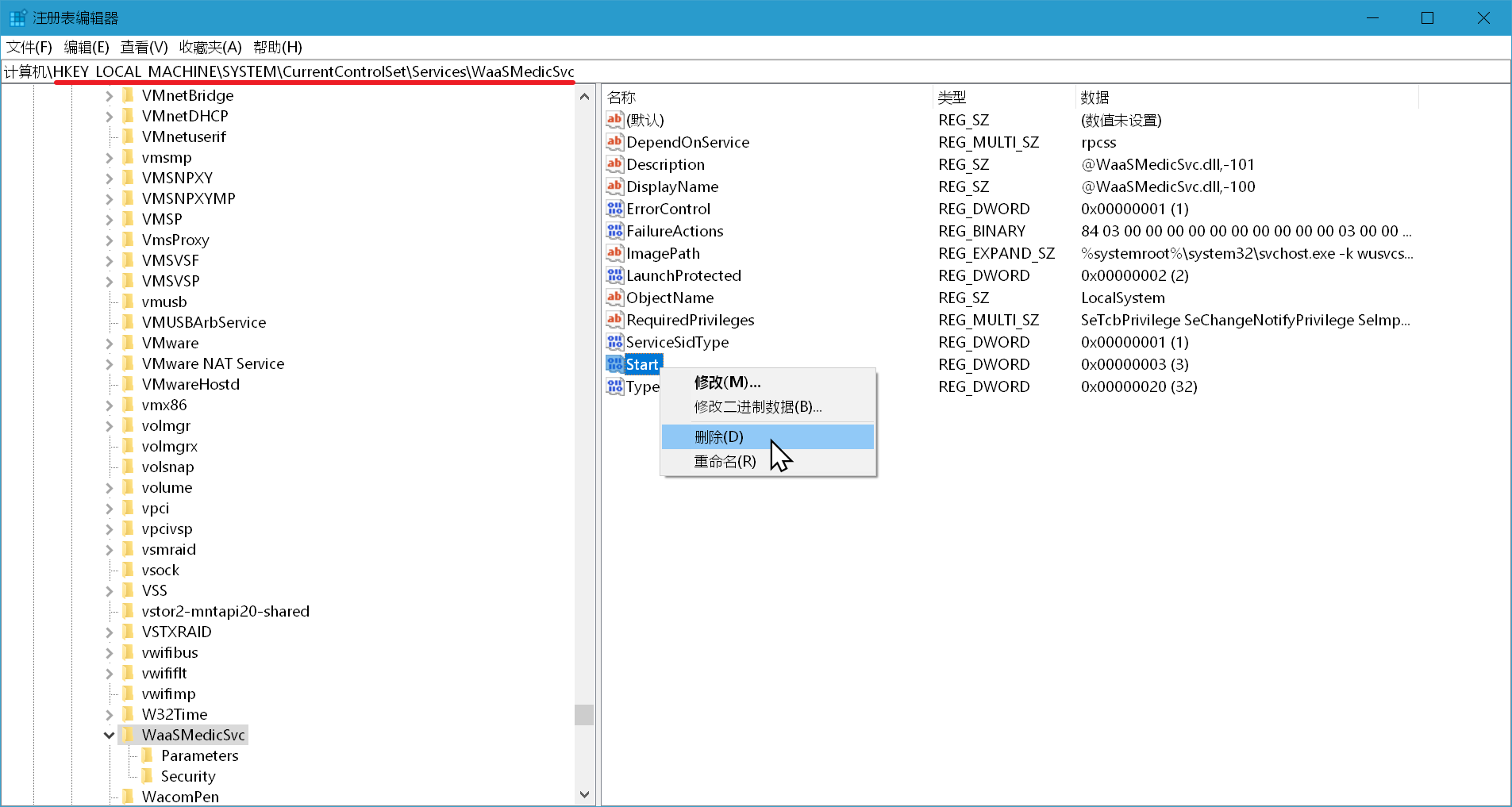The image size is (1512, 807).
Task: Click the ab icon beside the (默认) value
Action: pos(614,120)
